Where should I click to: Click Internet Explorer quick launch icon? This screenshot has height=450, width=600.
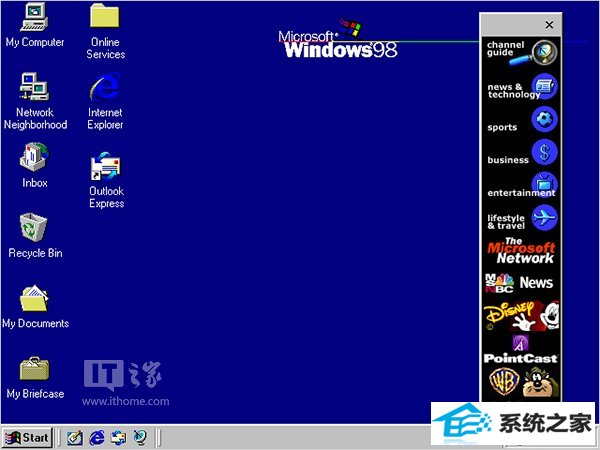point(96,437)
